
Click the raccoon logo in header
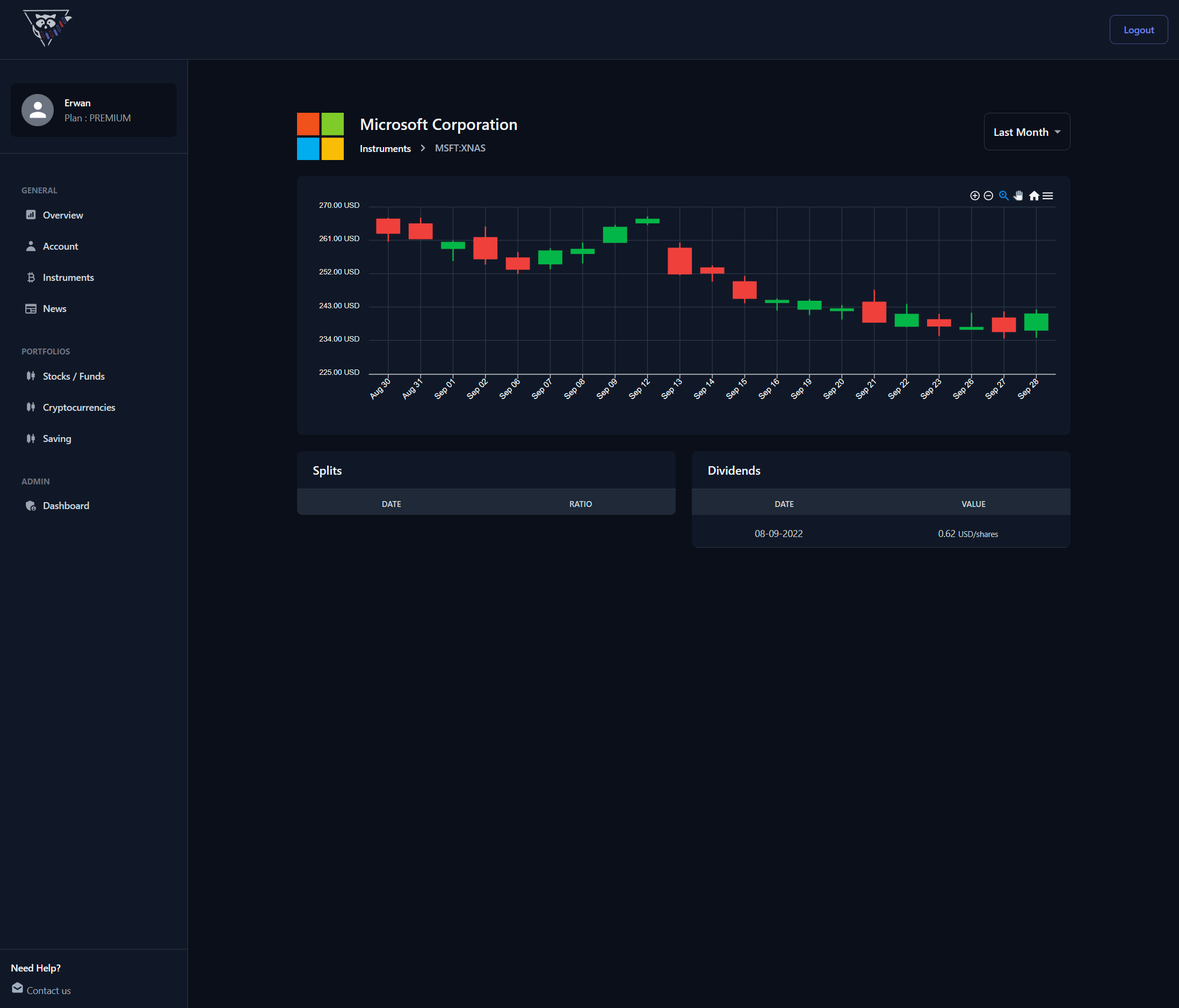click(47, 28)
